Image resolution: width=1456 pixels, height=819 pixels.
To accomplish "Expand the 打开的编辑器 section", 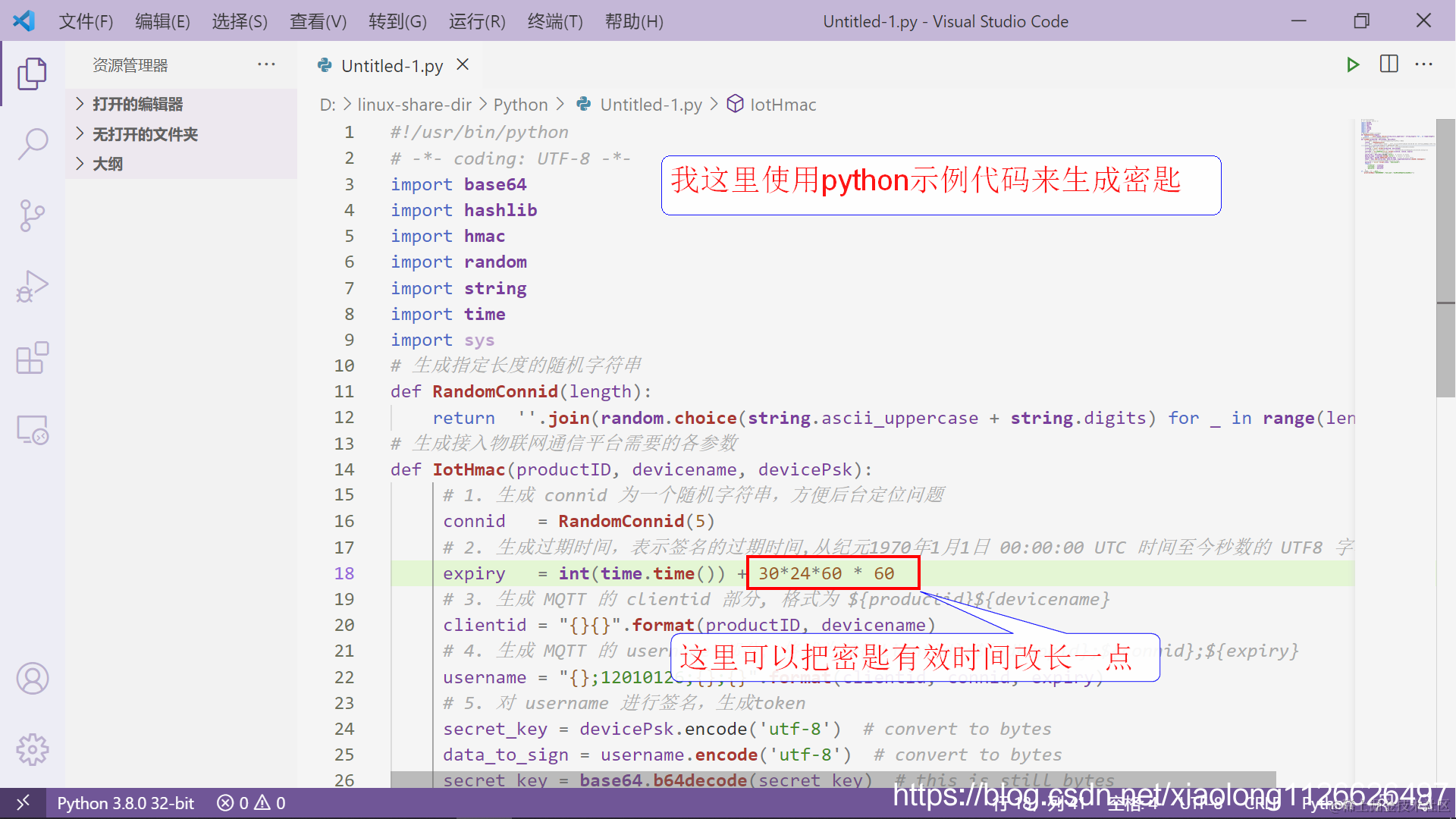I will pos(181,104).
